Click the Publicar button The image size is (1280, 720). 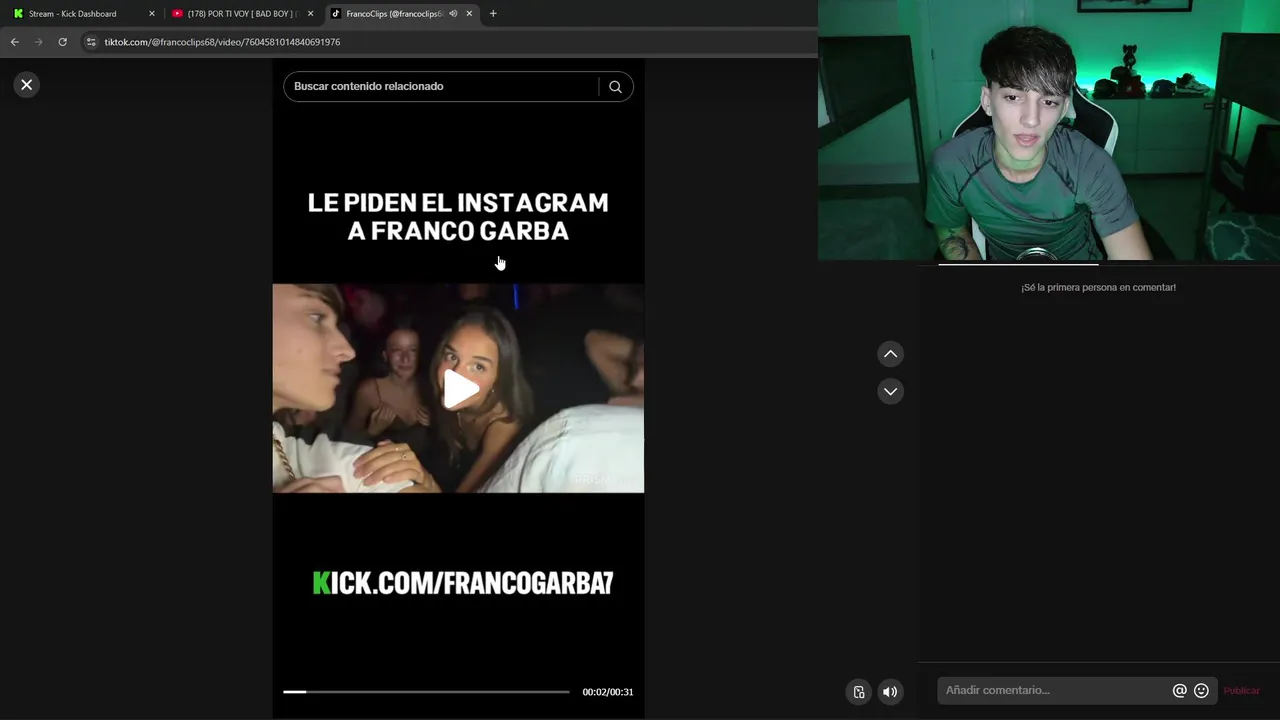pos(1242,691)
